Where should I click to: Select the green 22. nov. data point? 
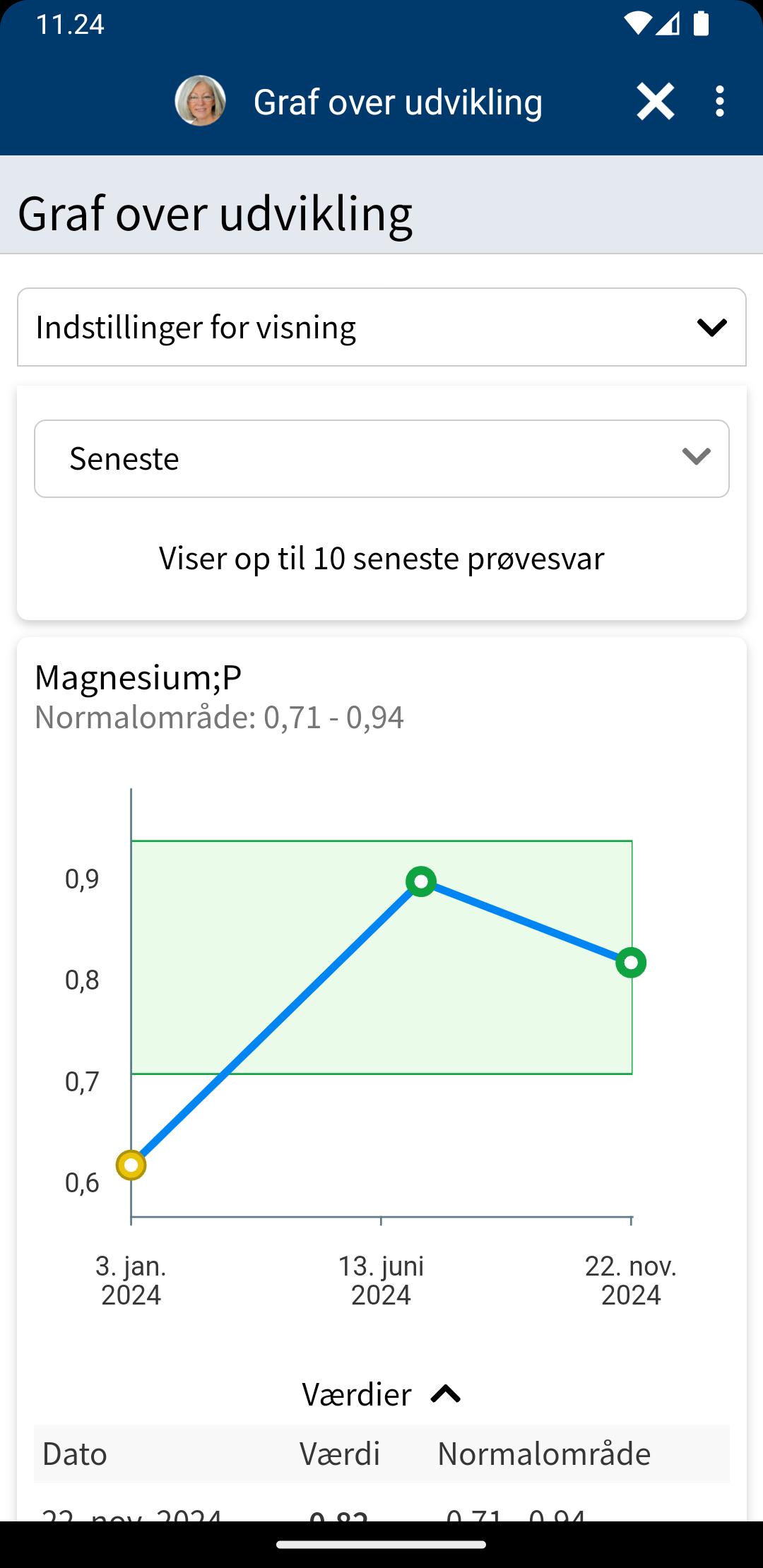pos(631,963)
